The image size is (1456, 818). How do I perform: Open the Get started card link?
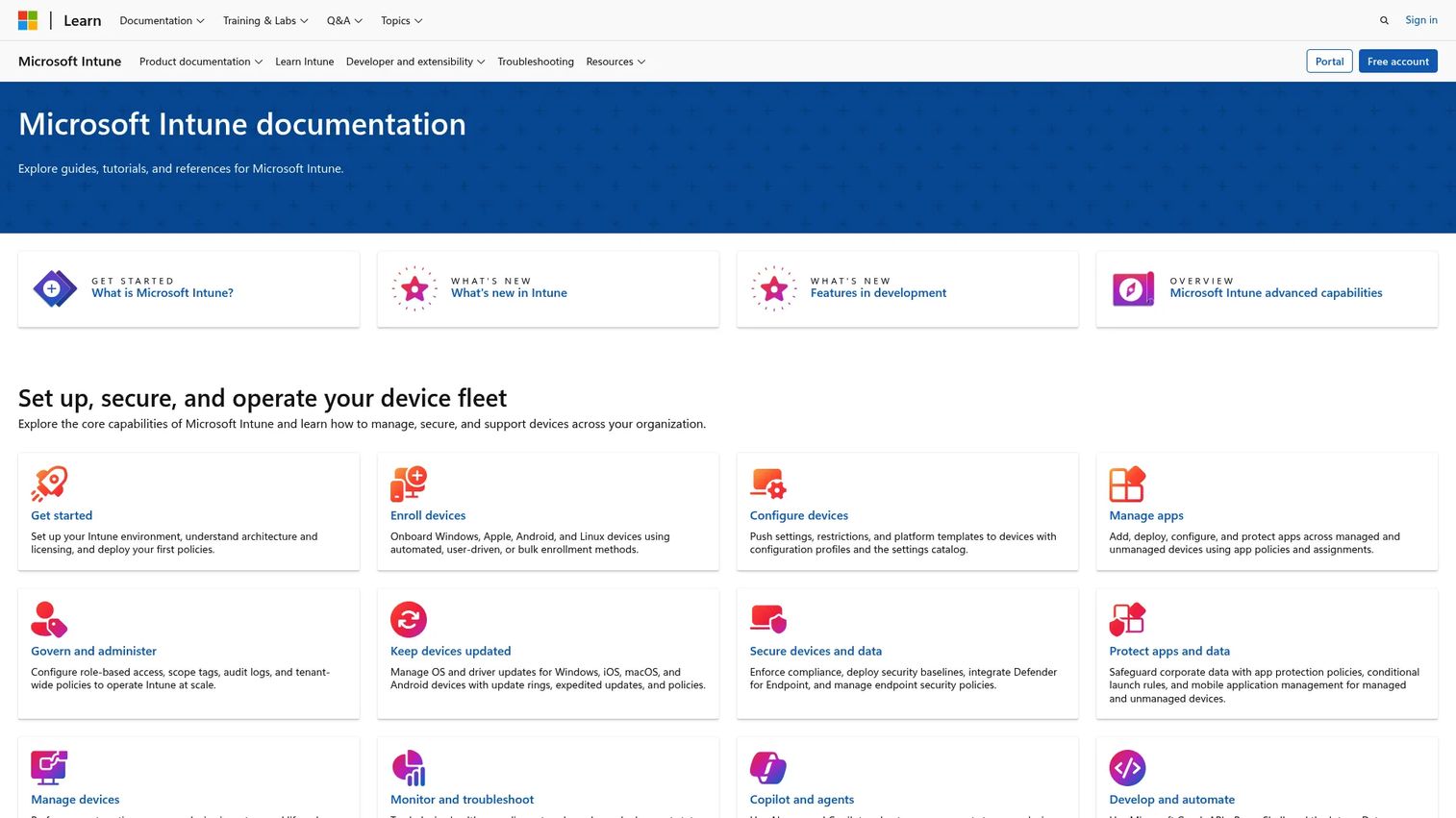point(62,515)
